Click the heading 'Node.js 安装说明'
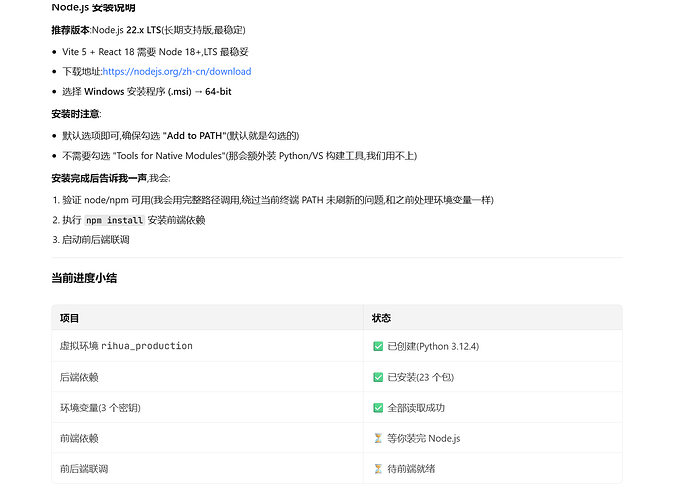690x494 pixels. coord(93,7)
